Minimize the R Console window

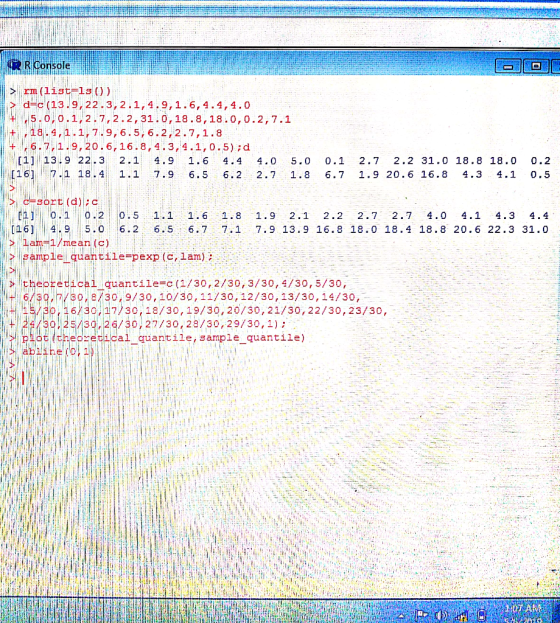508,66
